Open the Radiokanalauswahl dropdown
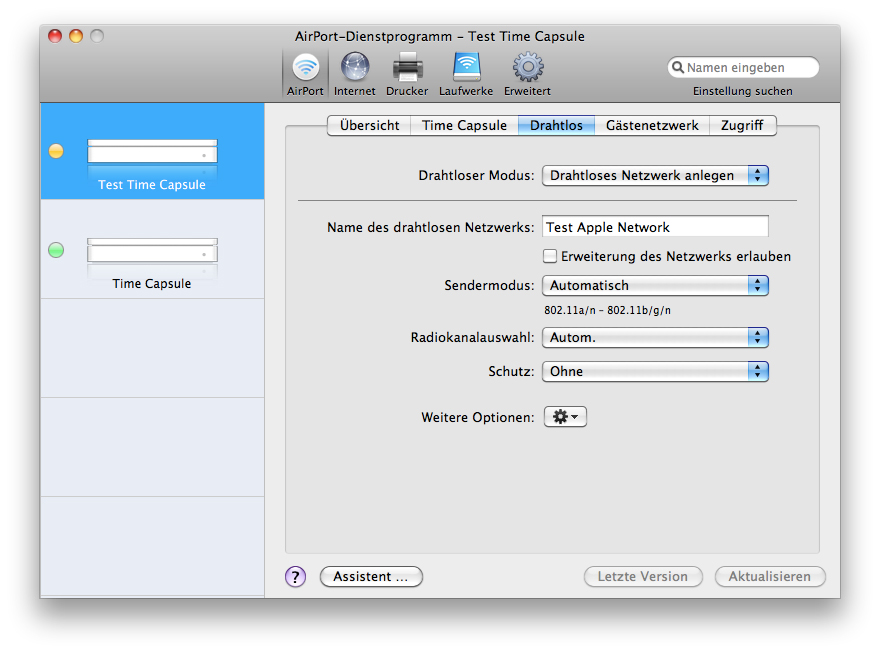 tap(655, 337)
